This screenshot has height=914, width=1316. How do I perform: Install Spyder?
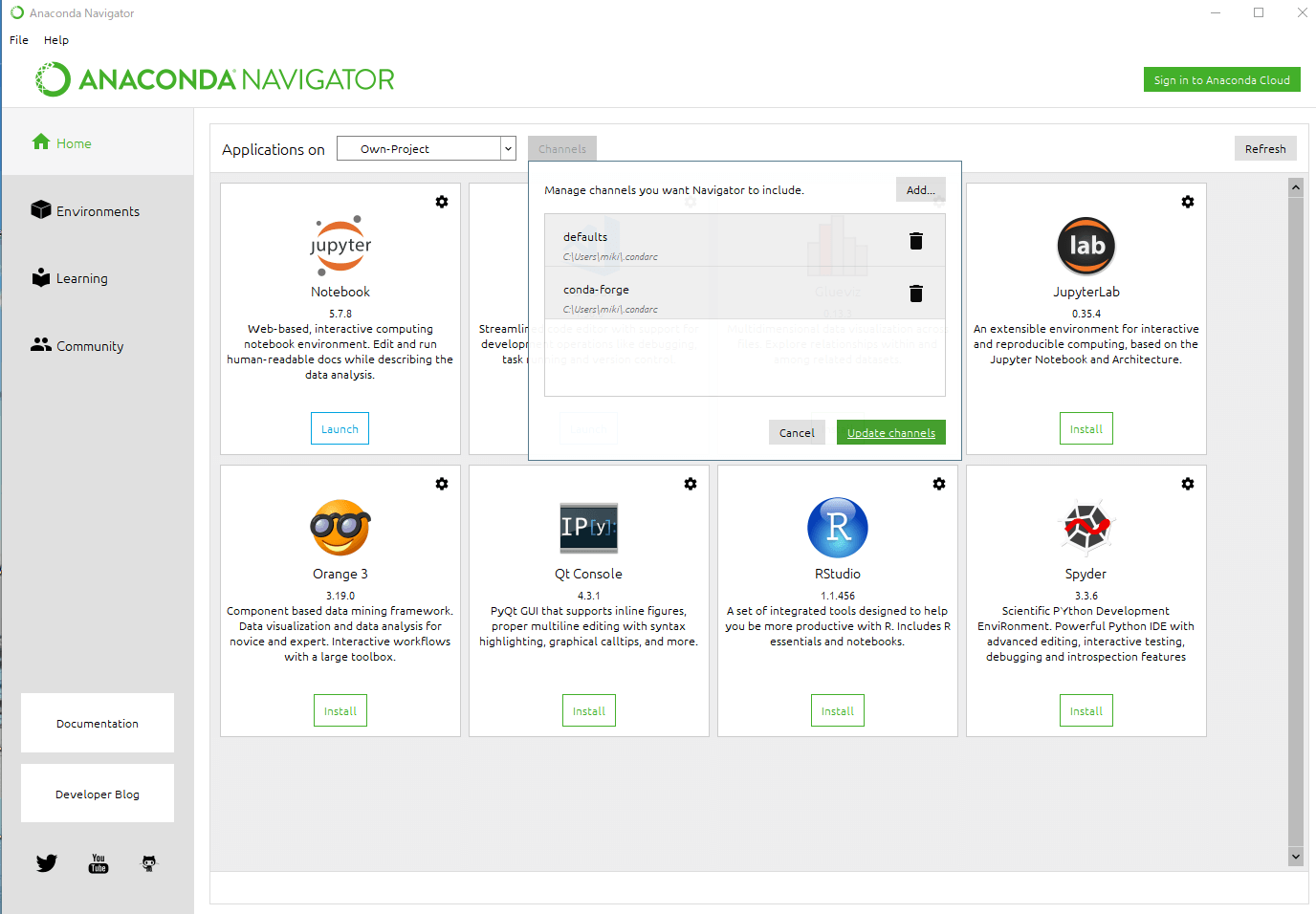[1086, 710]
